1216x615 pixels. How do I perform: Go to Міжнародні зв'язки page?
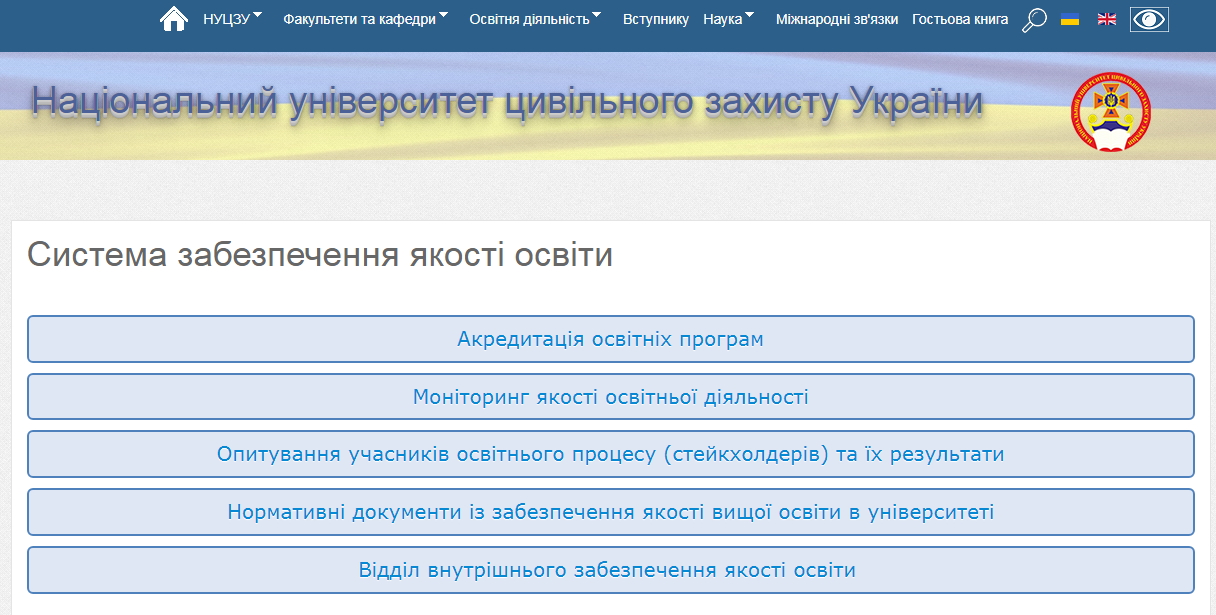tap(836, 19)
